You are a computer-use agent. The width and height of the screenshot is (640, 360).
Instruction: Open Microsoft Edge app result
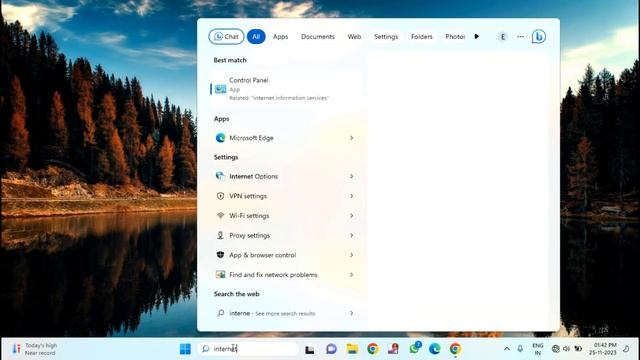click(286, 138)
